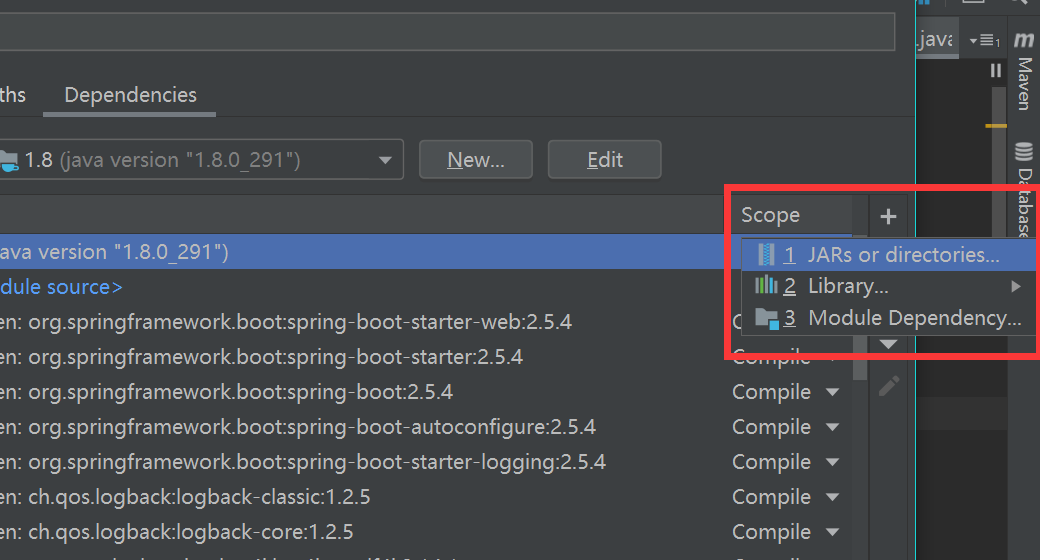Click the Edit SDK button
1040x560 pixels.
[604, 160]
